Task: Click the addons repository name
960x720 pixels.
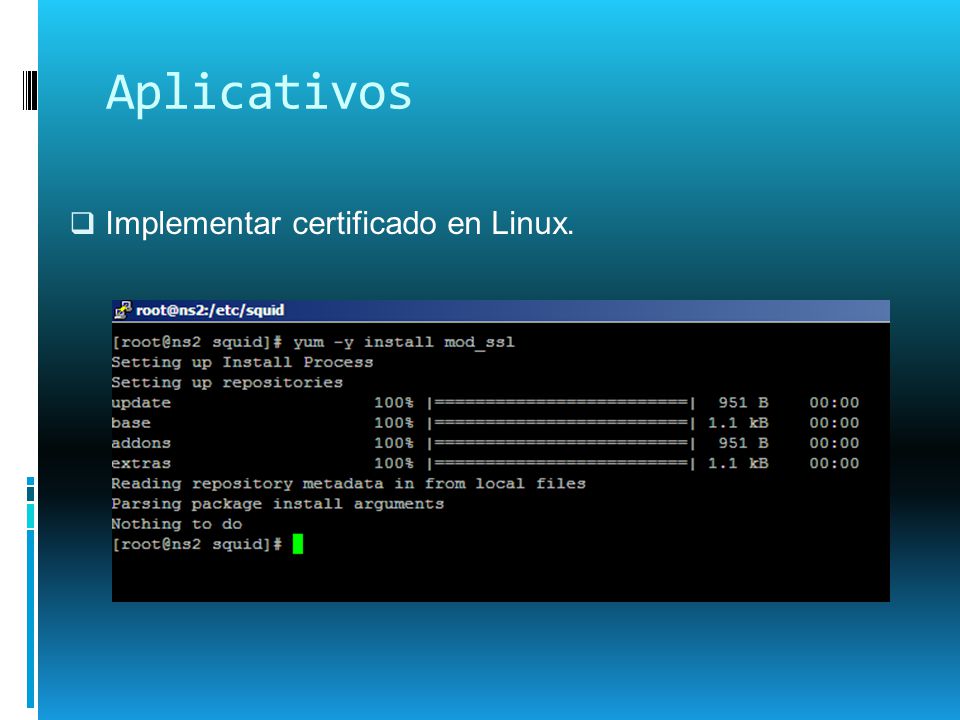Action: click(141, 443)
